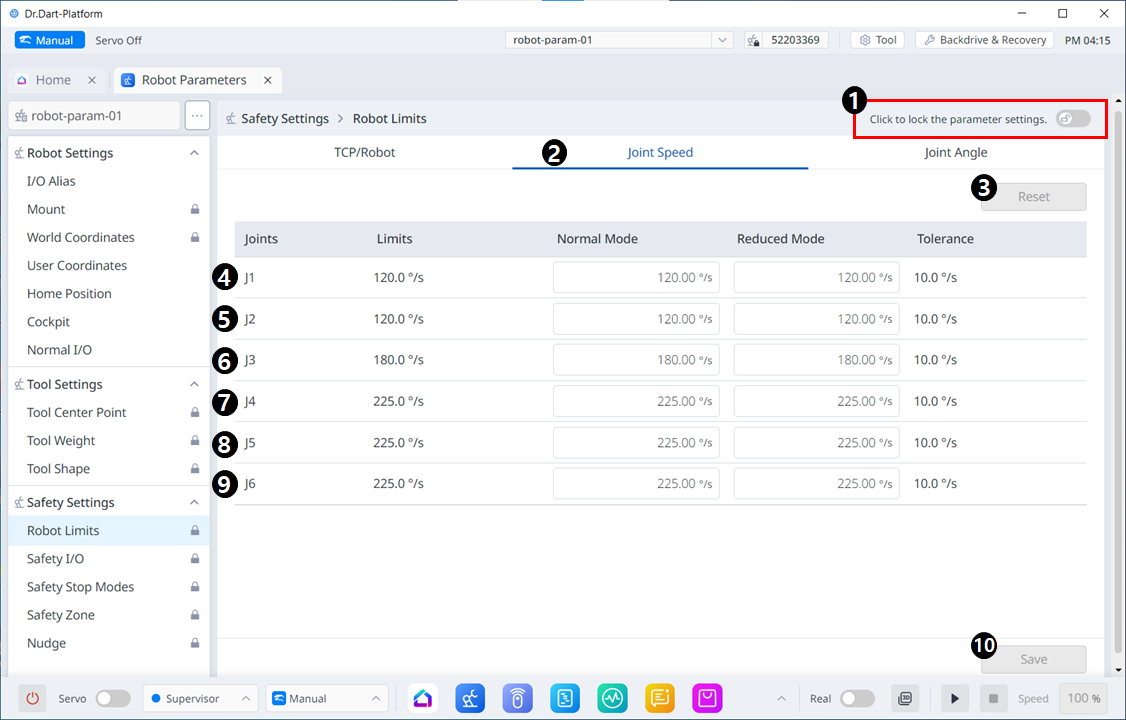Toggle the parameter settings lock switch
Image resolution: width=1126 pixels, height=720 pixels.
point(1073,119)
